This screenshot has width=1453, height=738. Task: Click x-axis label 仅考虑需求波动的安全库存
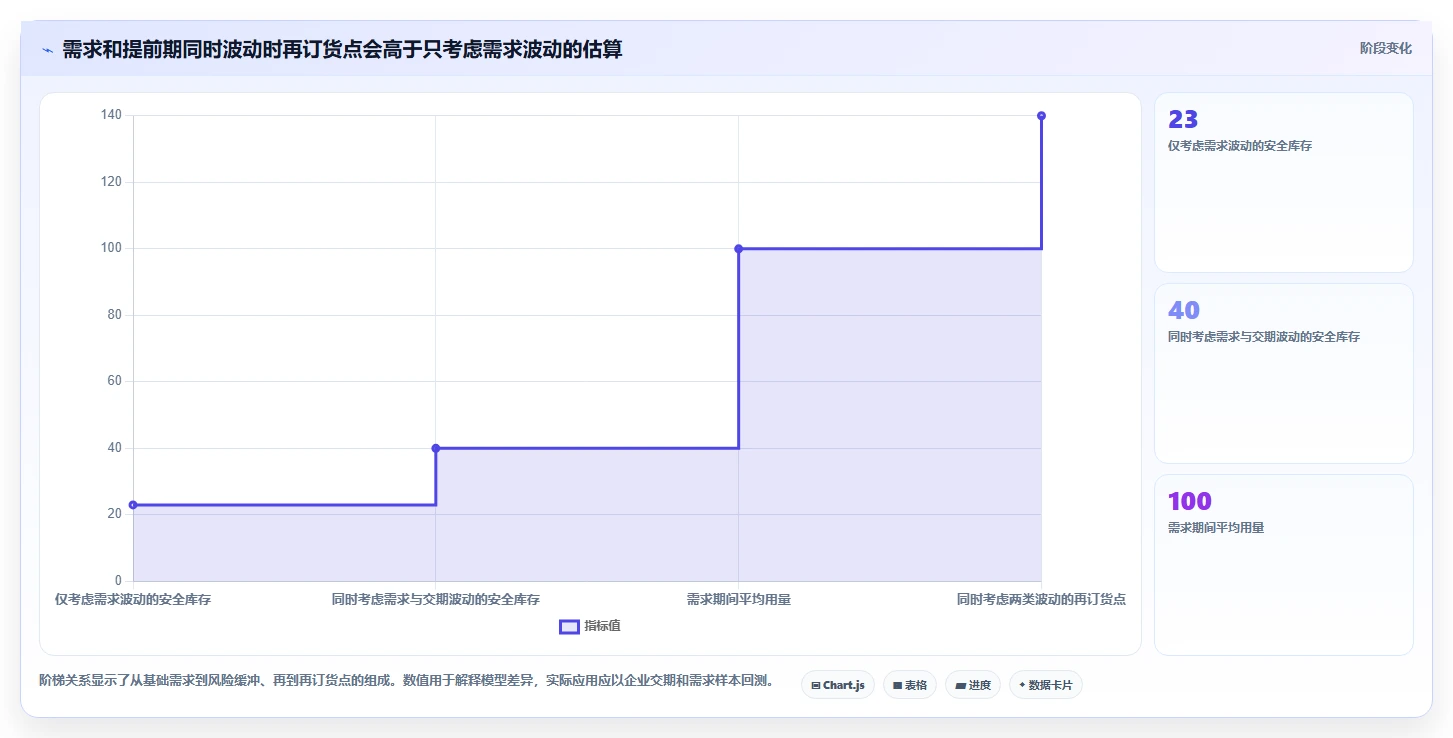coord(133,600)
